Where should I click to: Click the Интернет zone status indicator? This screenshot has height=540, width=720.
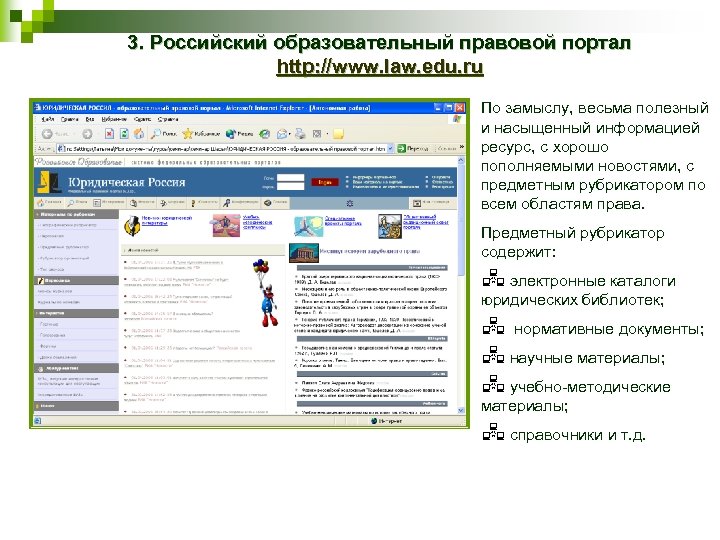(x=386, y=421)
